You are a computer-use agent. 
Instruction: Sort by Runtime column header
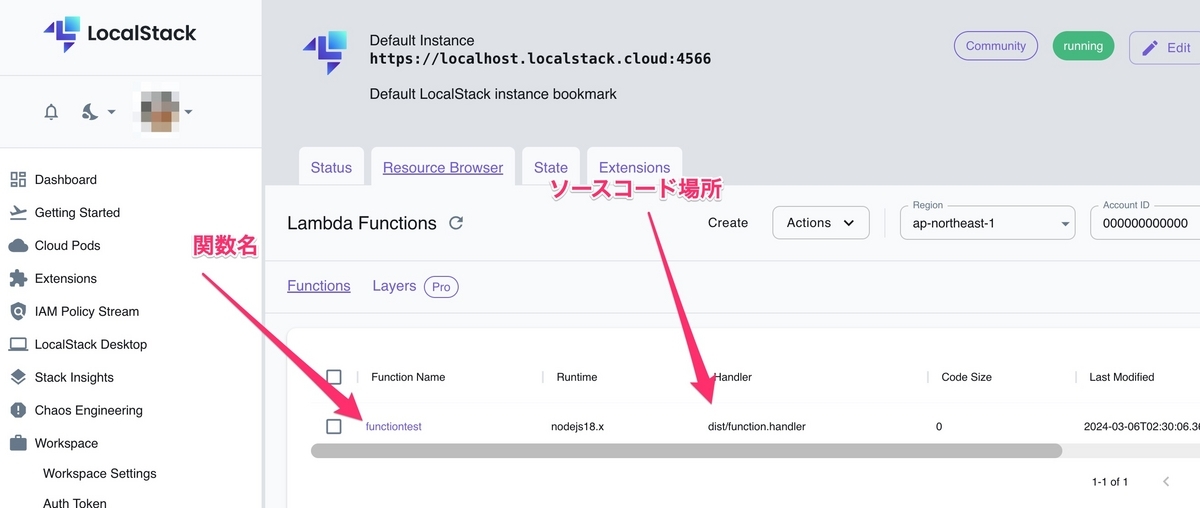(577, 377)
